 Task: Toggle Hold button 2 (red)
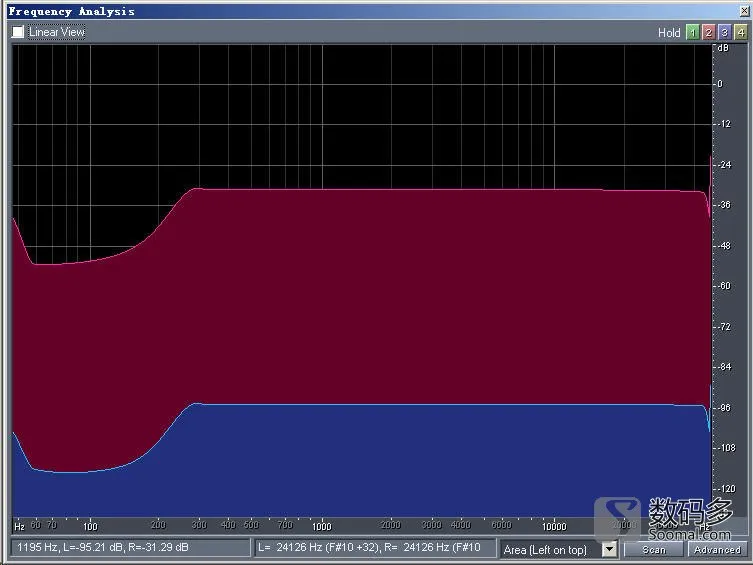[x=708, y=33]
